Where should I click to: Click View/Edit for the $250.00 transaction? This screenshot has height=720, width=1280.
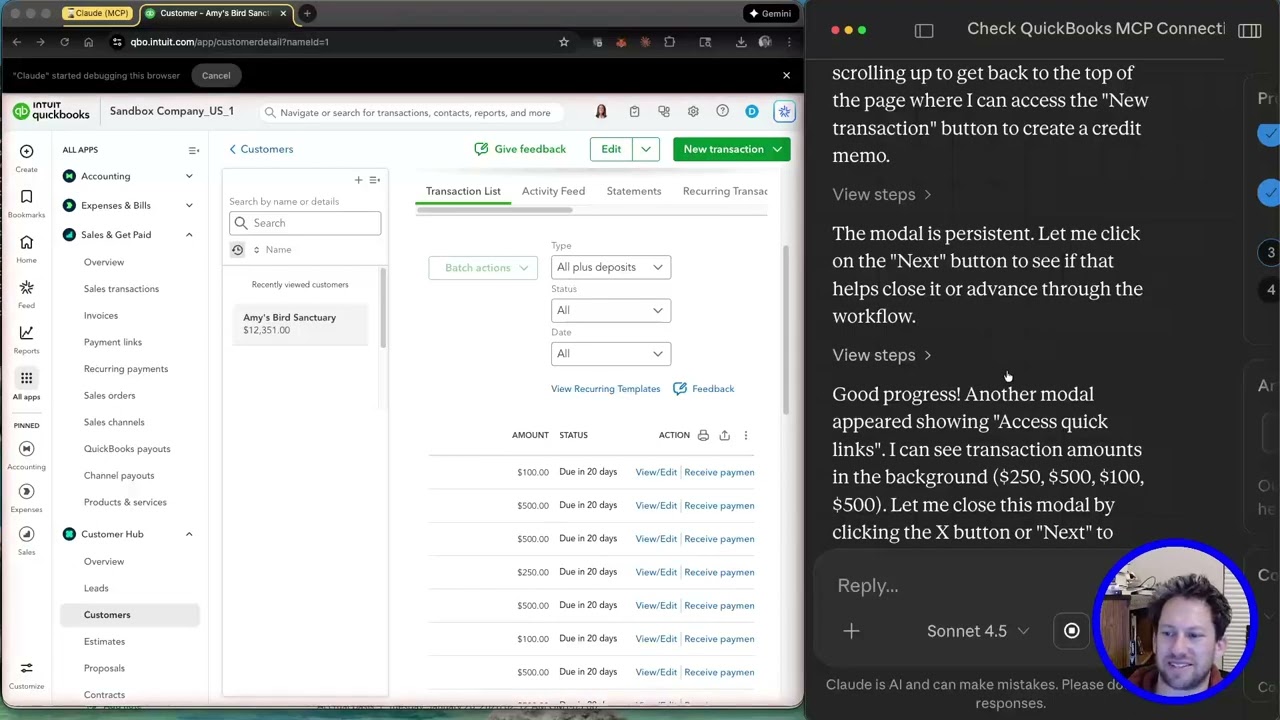coord(656,572)
